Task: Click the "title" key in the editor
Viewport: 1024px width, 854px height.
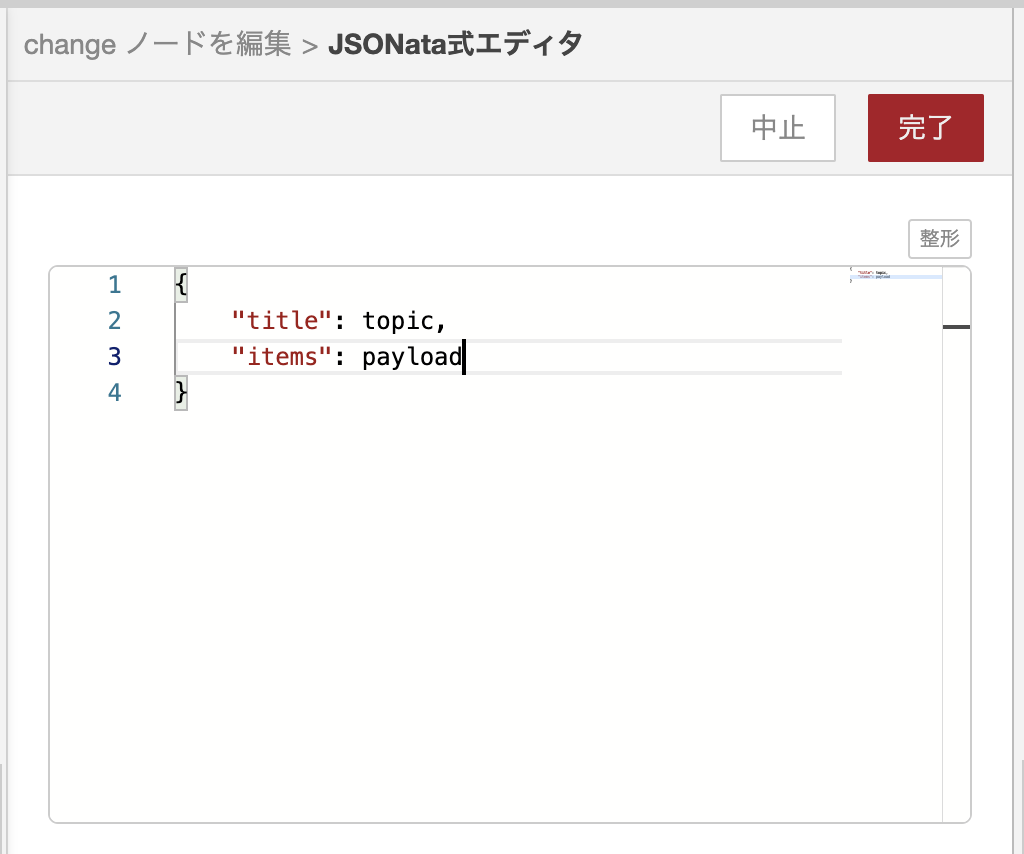Action: click(281, 321)
